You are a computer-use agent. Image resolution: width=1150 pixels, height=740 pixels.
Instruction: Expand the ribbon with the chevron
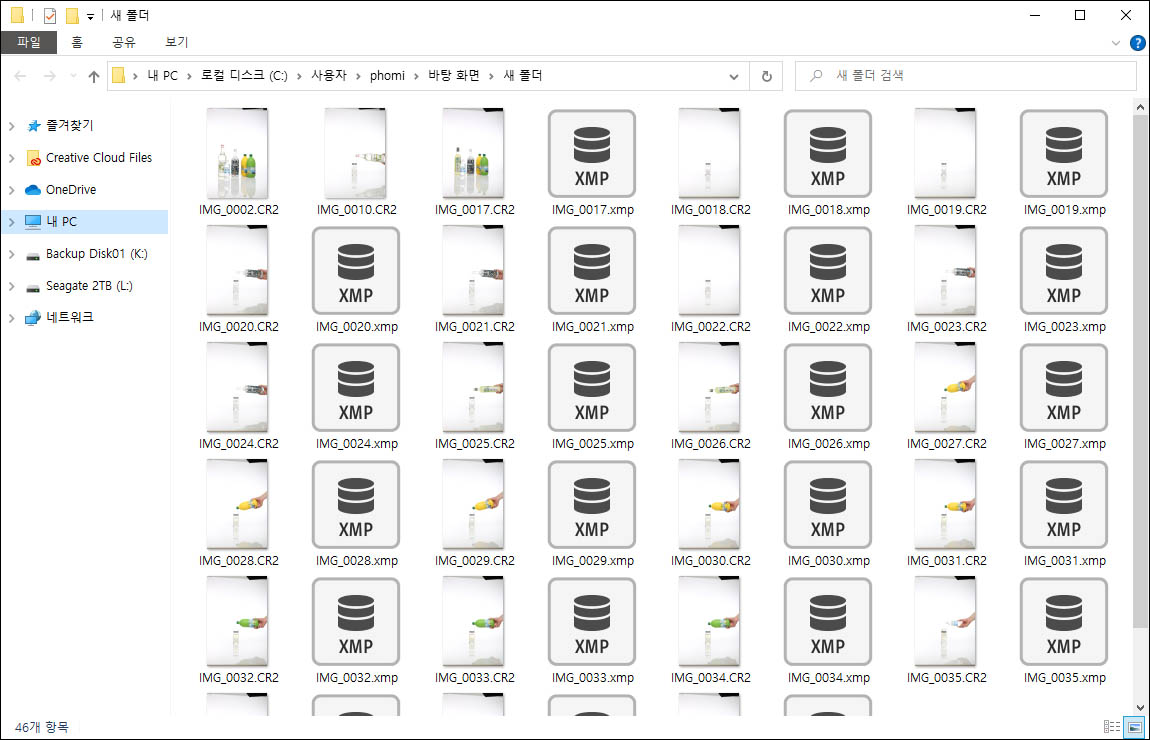1116,43
